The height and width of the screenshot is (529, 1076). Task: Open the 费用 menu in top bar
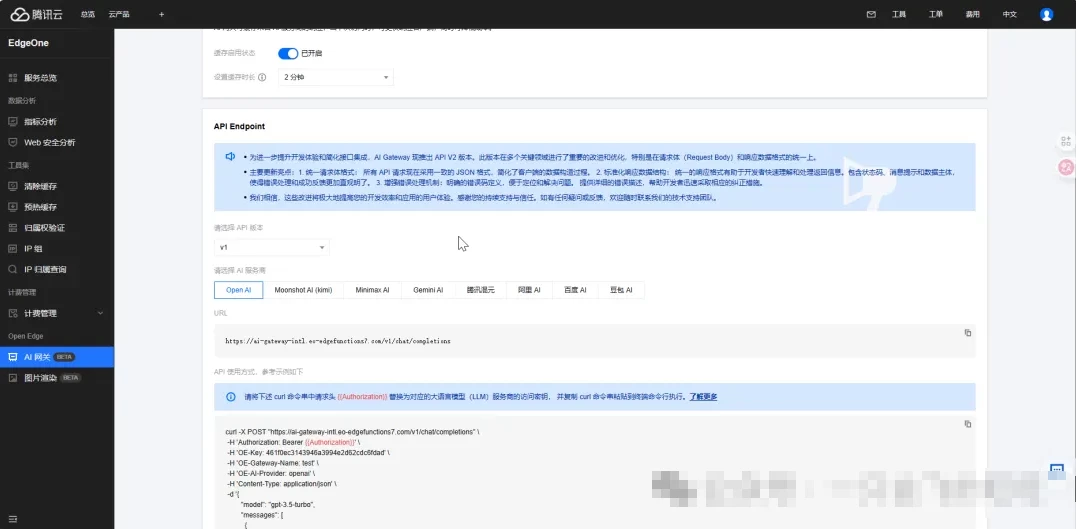tap(972, 14)
